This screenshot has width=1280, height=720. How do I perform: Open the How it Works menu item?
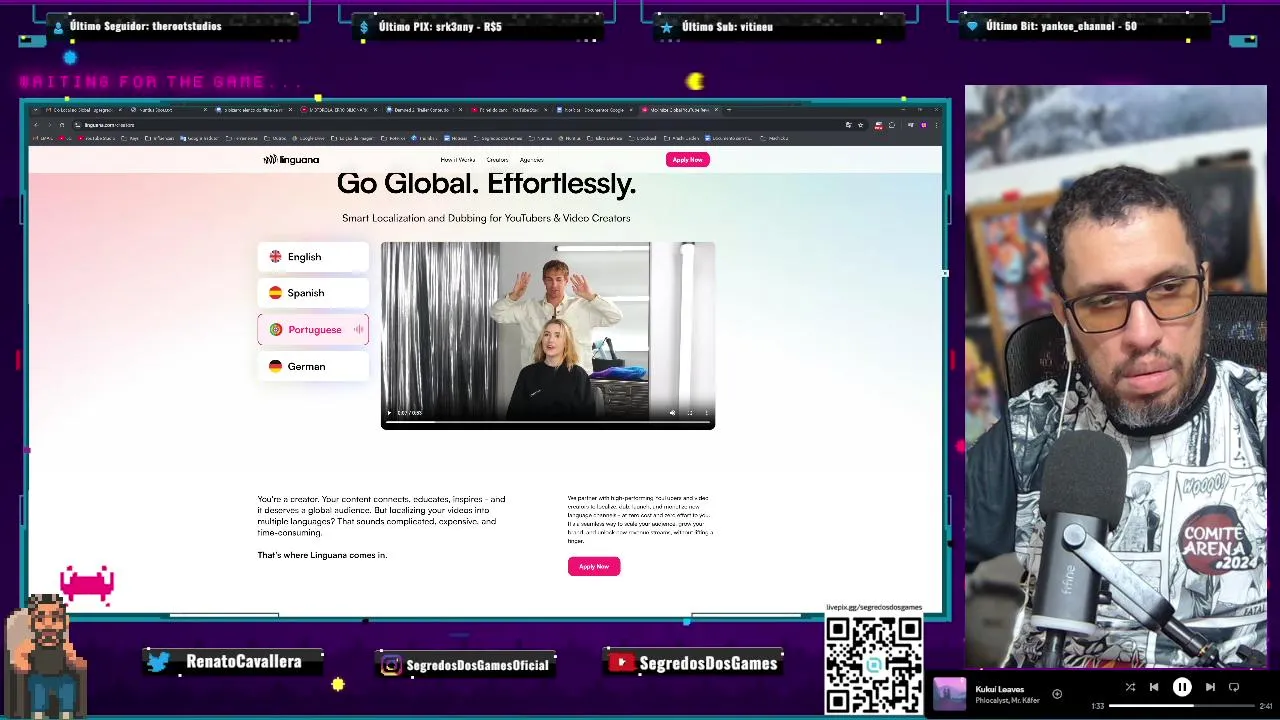pos(458,160)
